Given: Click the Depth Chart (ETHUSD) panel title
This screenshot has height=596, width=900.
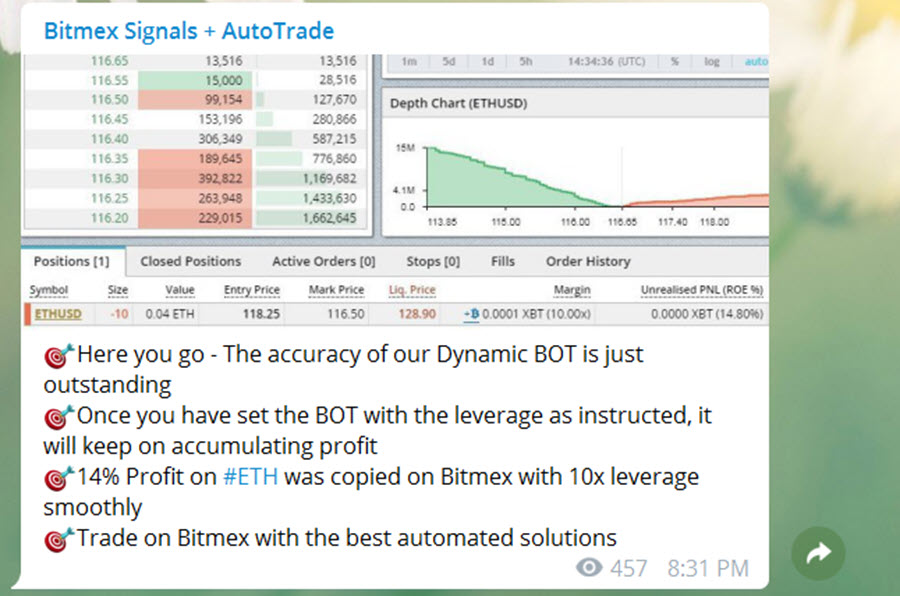Looking at the screenshot, I should point(459,103).
